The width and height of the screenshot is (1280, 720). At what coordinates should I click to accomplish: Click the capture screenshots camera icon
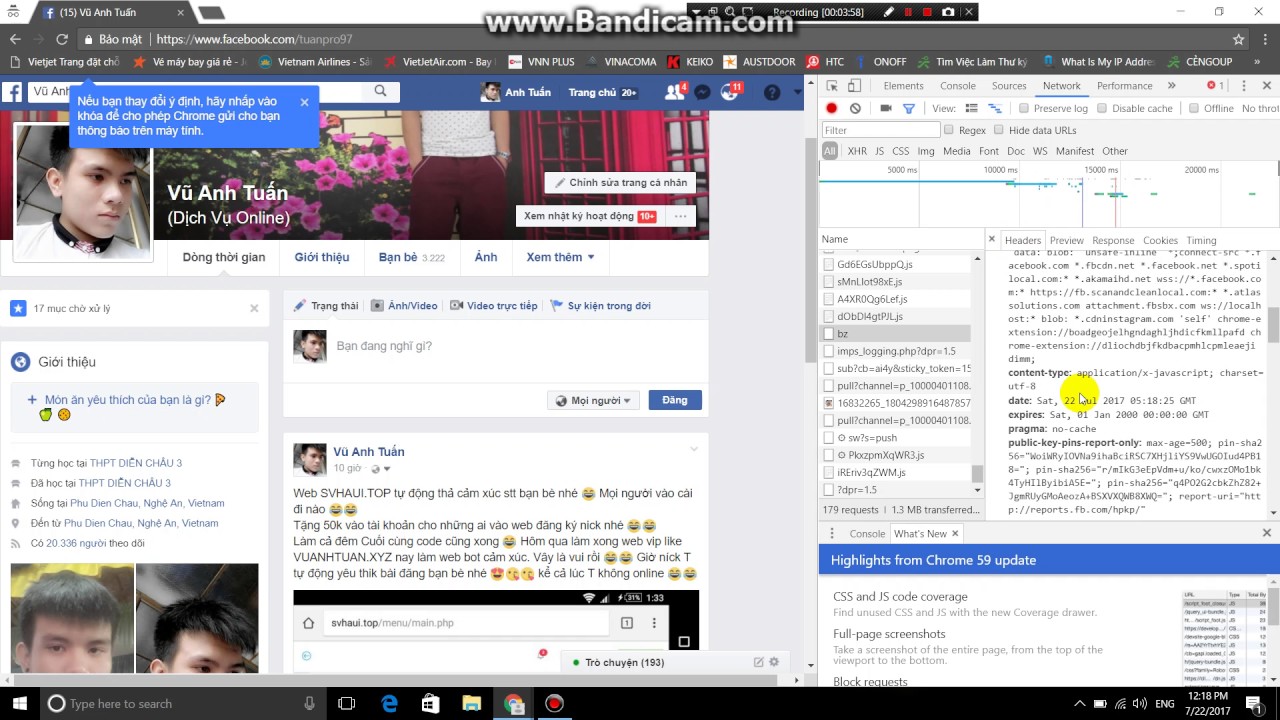[x=885, y=108]
